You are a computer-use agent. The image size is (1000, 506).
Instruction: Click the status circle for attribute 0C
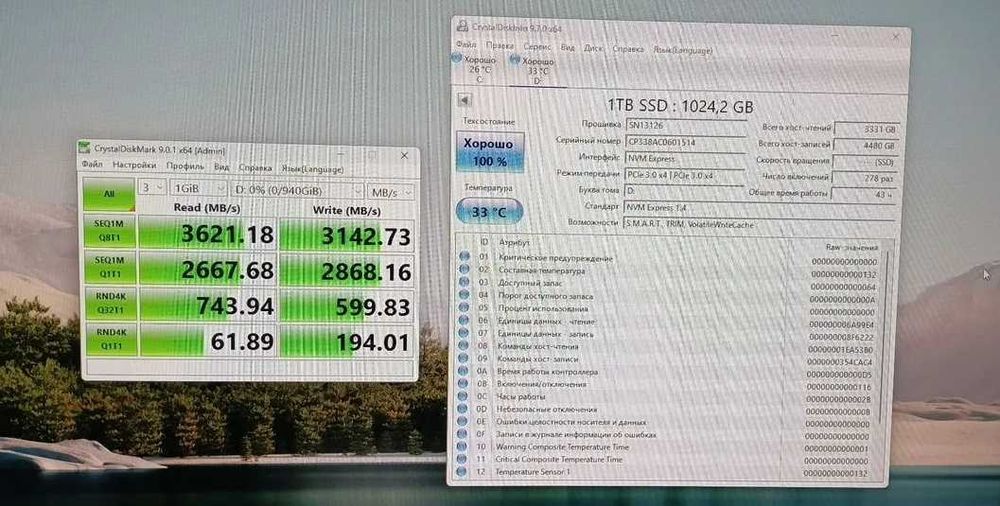[464, 396]
